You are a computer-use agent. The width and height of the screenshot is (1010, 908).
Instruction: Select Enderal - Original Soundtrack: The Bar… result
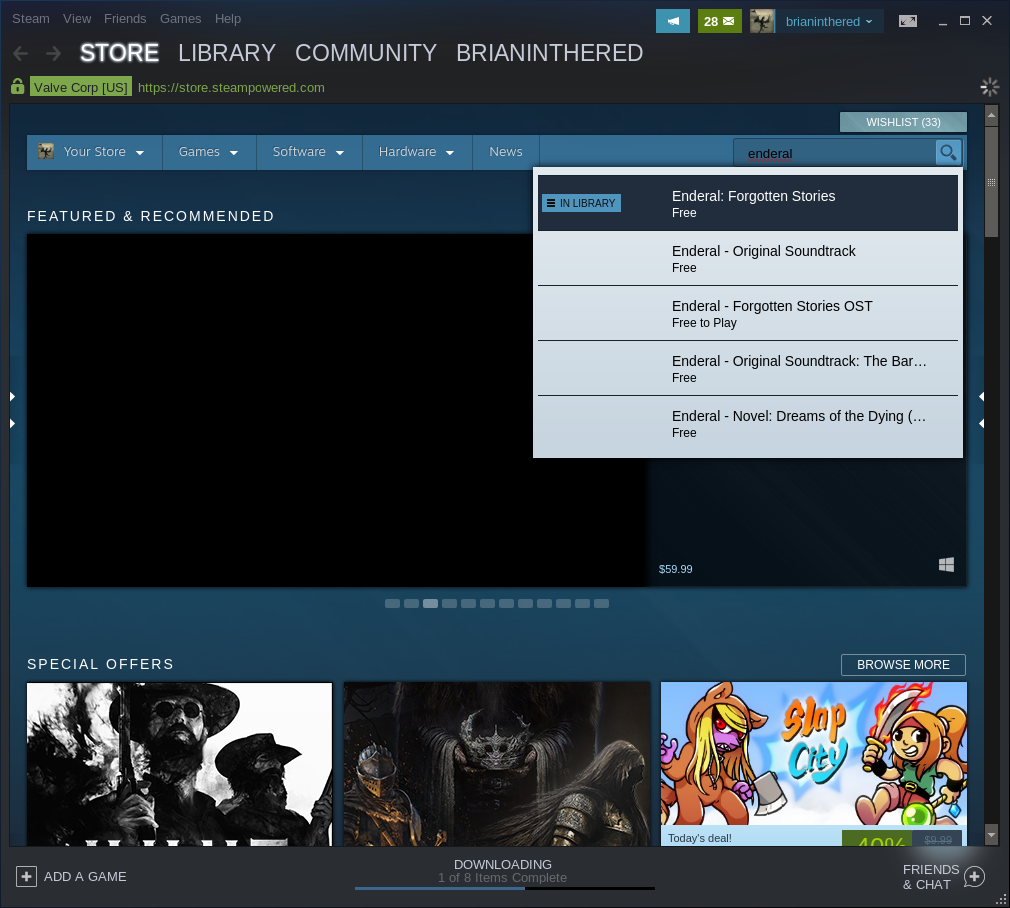click(x=748, y=368)
